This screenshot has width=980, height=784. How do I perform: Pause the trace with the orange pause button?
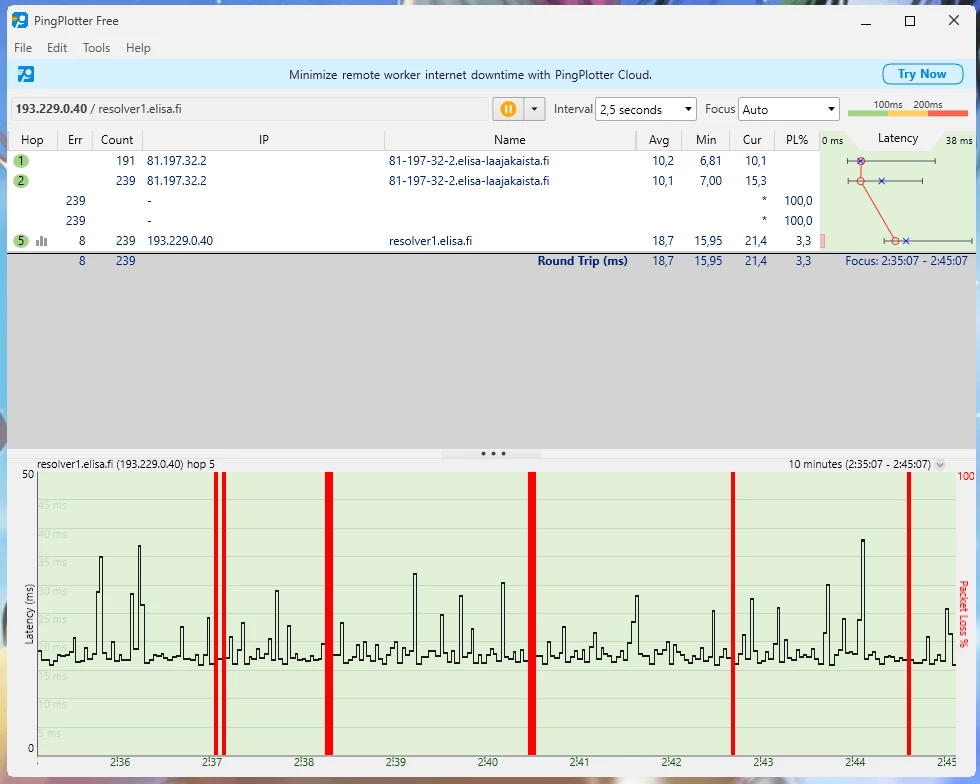click(508, 109)
